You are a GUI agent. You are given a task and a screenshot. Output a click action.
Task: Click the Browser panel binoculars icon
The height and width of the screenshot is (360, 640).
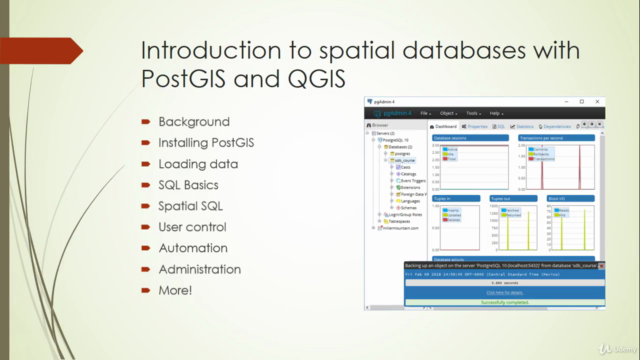tap(369, 125)
